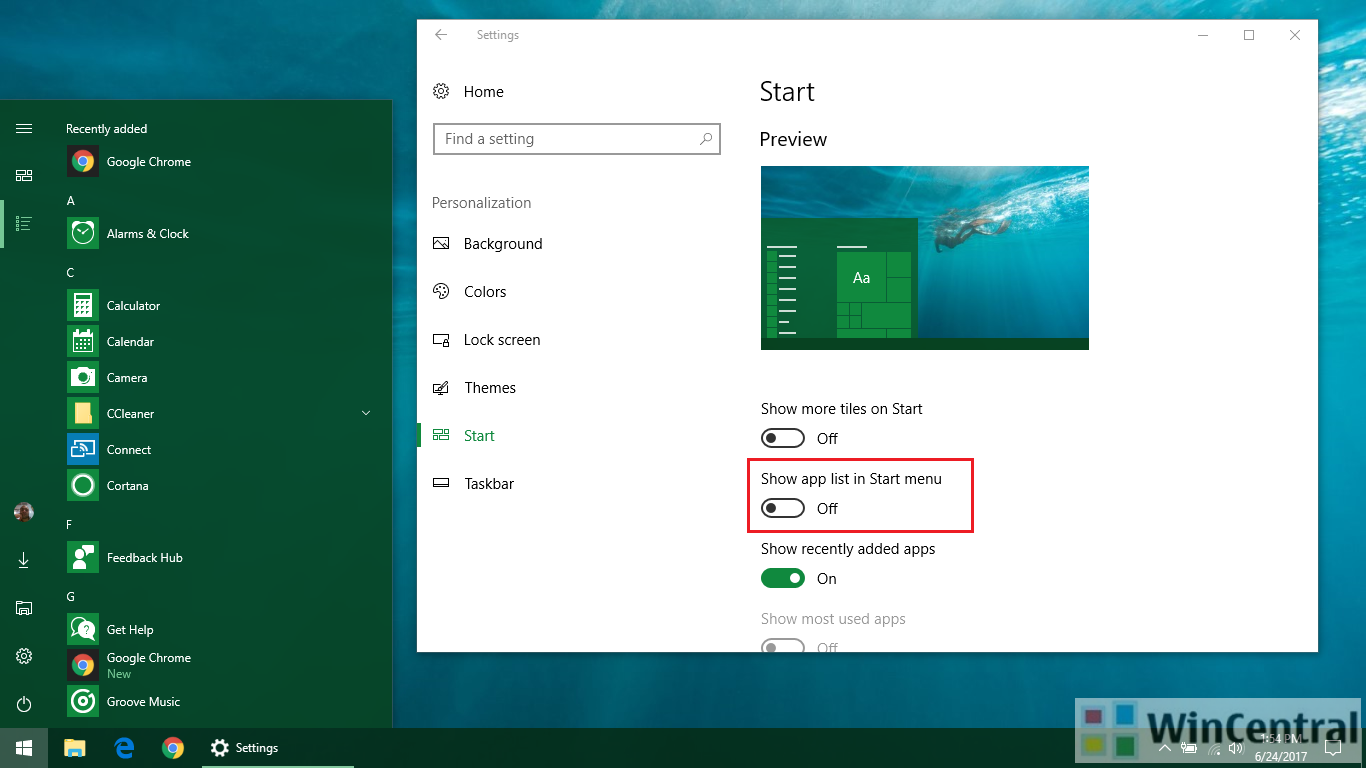Enable Show more tiles on Start
This screenshot has height=768, width=1366.
783,438
